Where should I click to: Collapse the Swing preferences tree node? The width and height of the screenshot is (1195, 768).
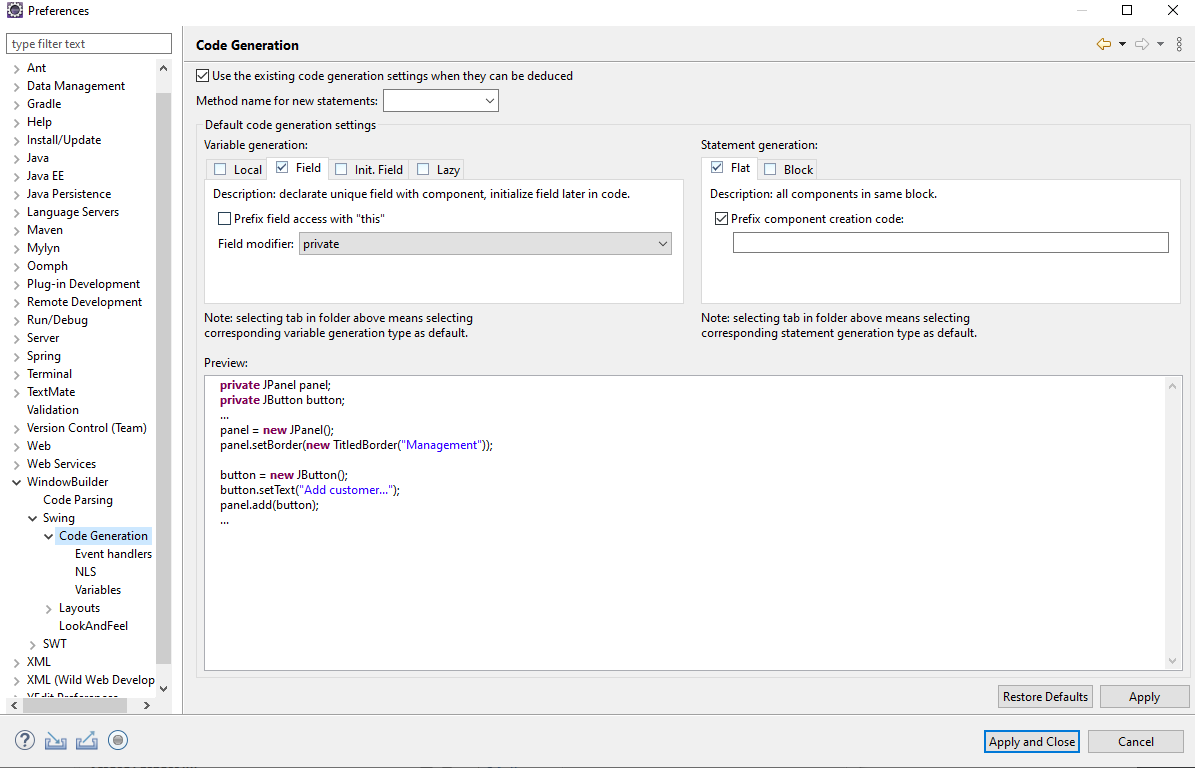pos(34,517)
